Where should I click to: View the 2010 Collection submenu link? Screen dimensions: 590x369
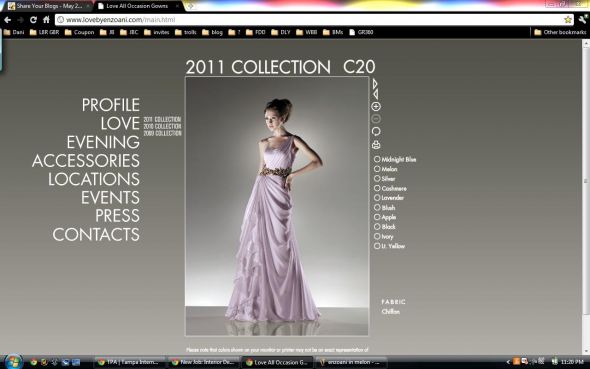click(x=162, y=126)
